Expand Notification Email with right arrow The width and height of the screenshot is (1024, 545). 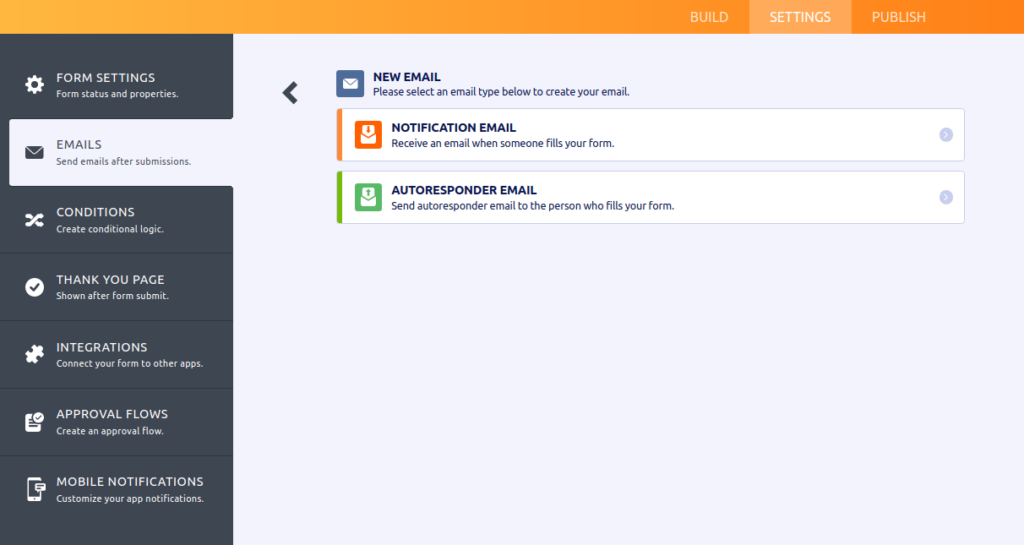(x=946, y=135)
